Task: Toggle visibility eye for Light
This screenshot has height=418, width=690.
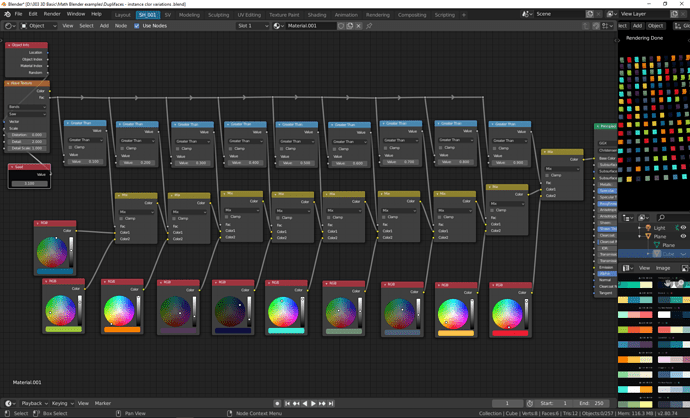Action: pyautogui.click(x=683, y=227)
